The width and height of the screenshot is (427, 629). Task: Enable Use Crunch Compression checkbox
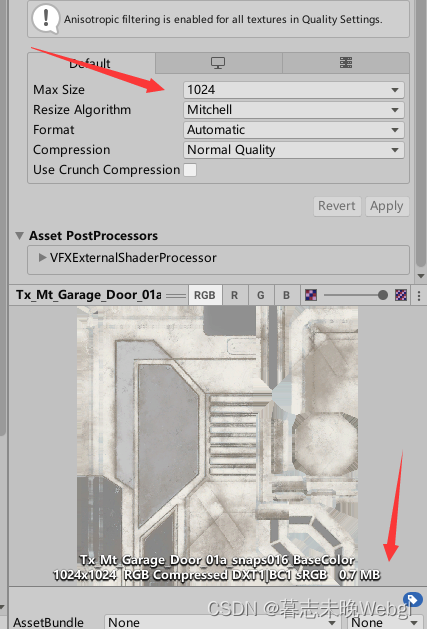tap(190, 170)
